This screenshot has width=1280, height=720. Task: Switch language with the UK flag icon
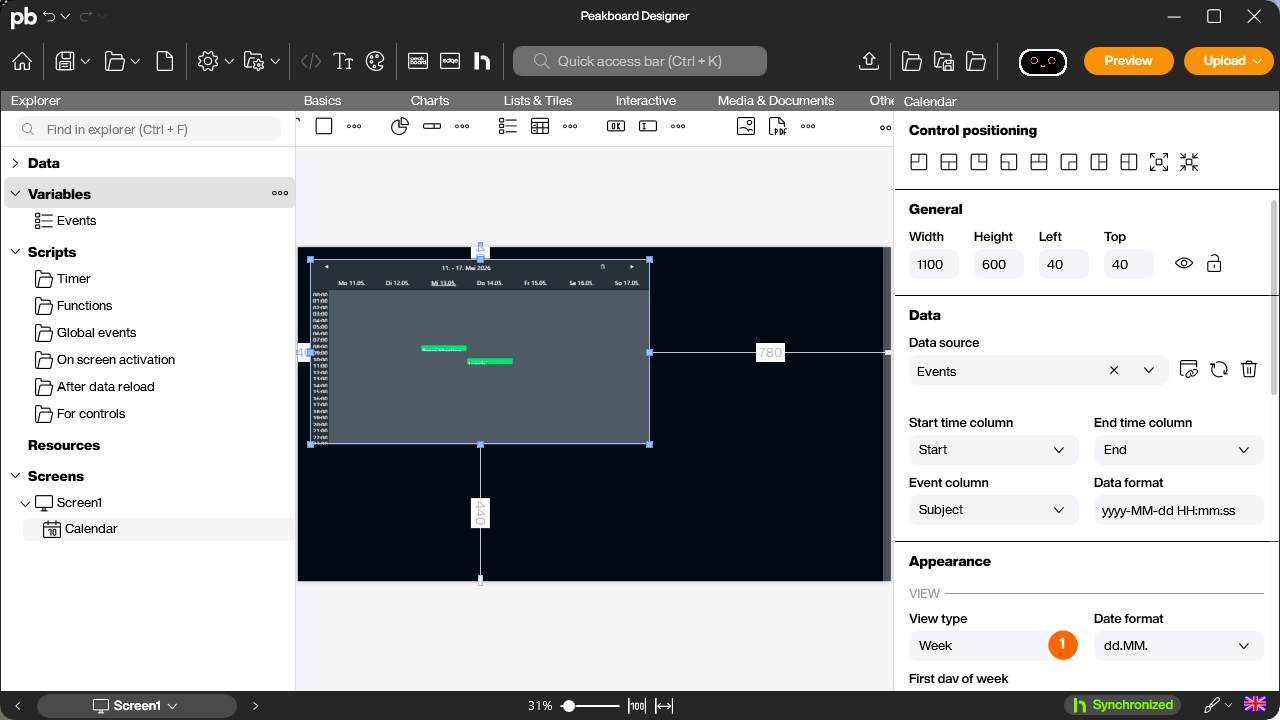pyautogui.click(x=1254, y=705)
